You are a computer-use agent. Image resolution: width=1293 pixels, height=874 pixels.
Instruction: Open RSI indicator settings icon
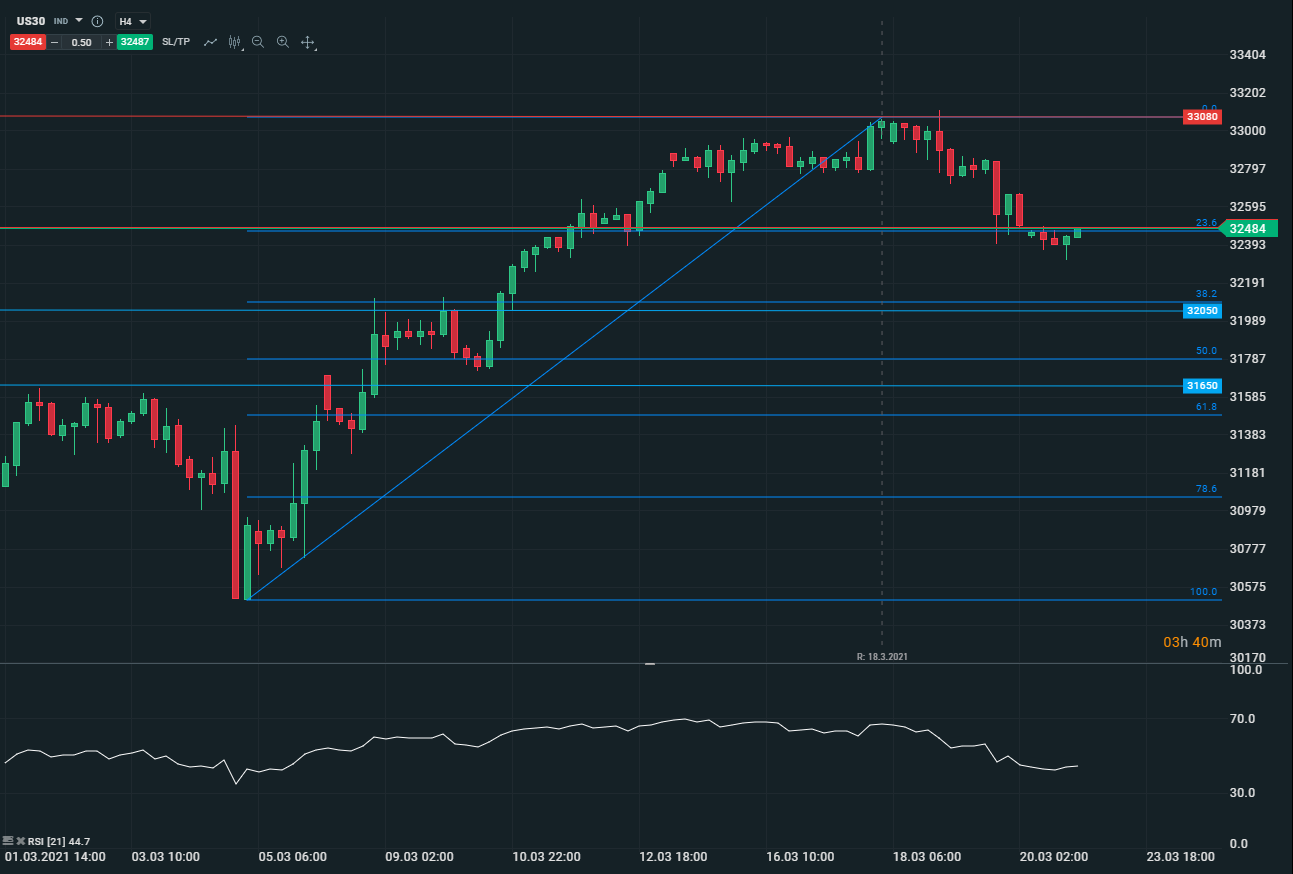[x=8, y=840]
